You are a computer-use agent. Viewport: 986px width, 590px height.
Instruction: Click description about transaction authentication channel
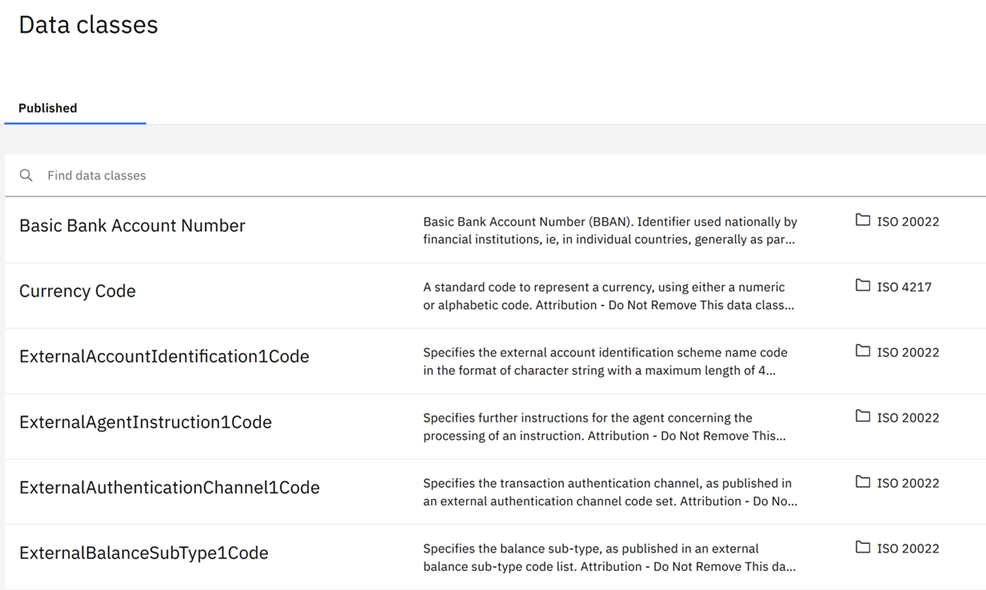tap(610, 492)
